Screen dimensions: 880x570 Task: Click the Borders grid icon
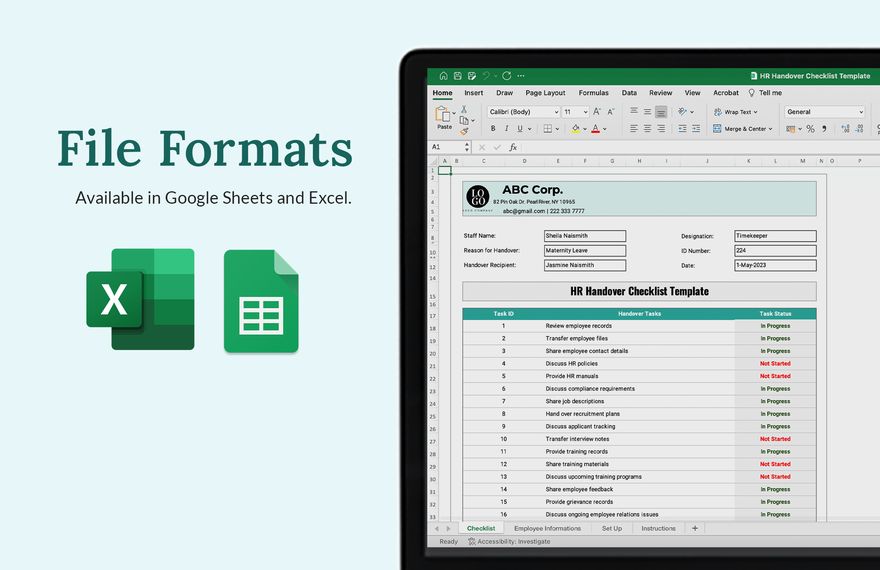point(548,129)
